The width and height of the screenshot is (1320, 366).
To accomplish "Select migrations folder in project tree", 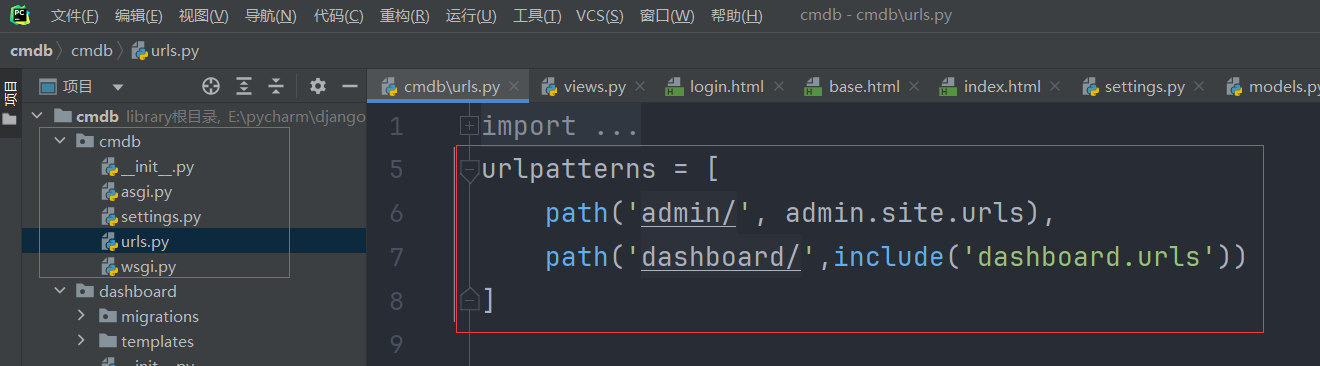I will (x=193, y=316).
